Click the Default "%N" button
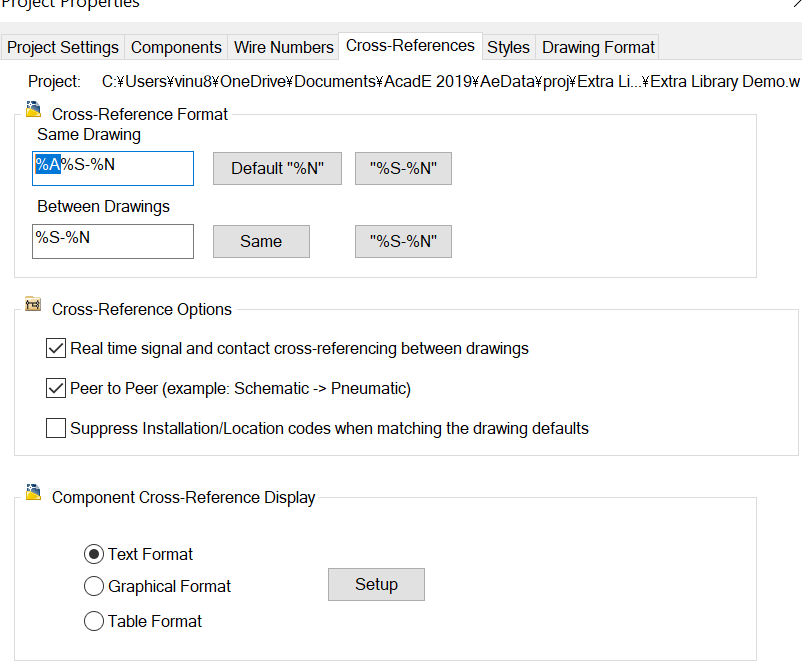 (x=277, y=168)
